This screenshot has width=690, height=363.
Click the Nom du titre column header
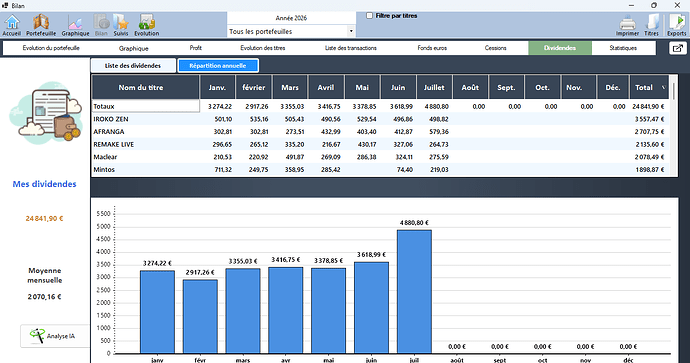145,88
